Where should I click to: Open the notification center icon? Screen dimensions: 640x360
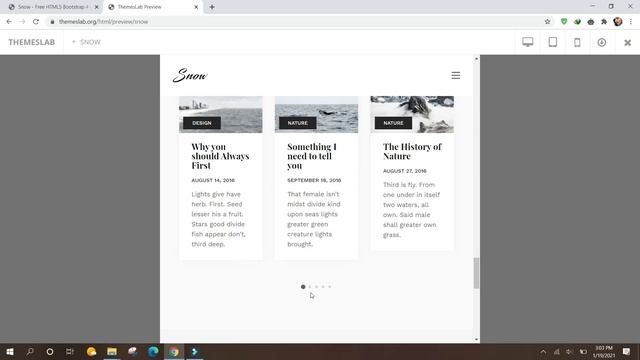pyautogui.click(x=627, y=351)
